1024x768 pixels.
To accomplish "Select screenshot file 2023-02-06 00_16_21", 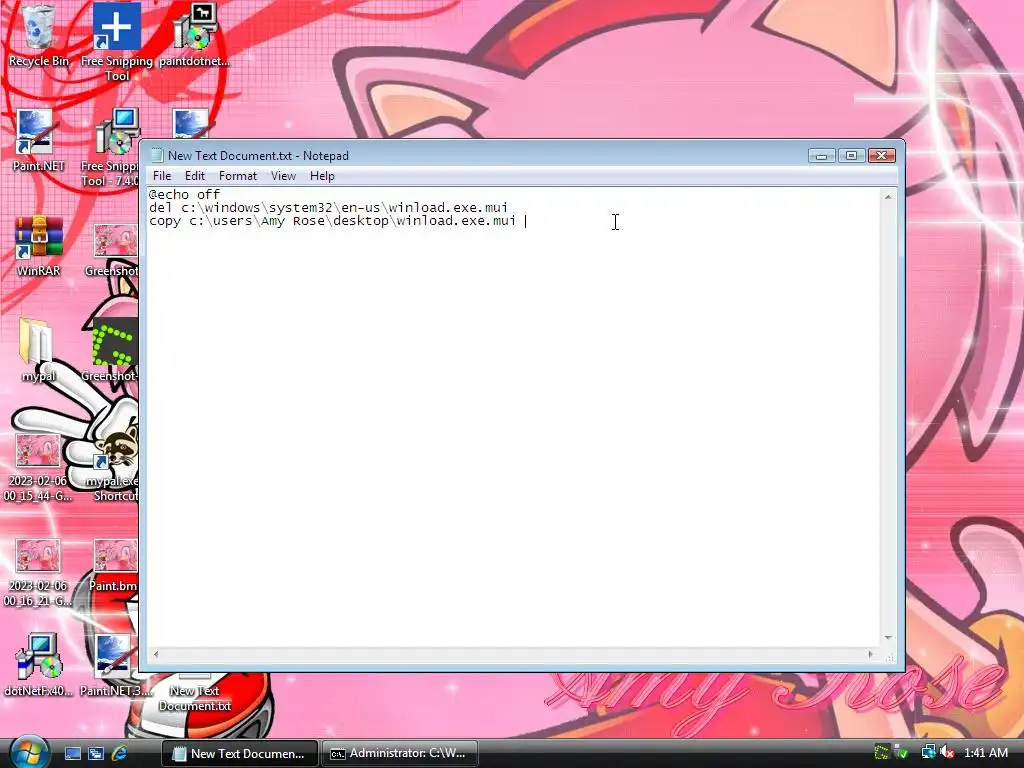I will (x=38, y=572).
